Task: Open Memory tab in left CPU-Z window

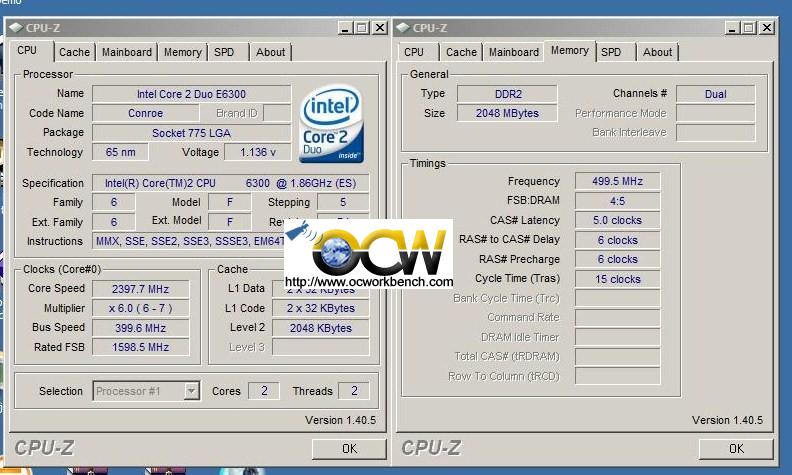Action: tap(182, 52)
